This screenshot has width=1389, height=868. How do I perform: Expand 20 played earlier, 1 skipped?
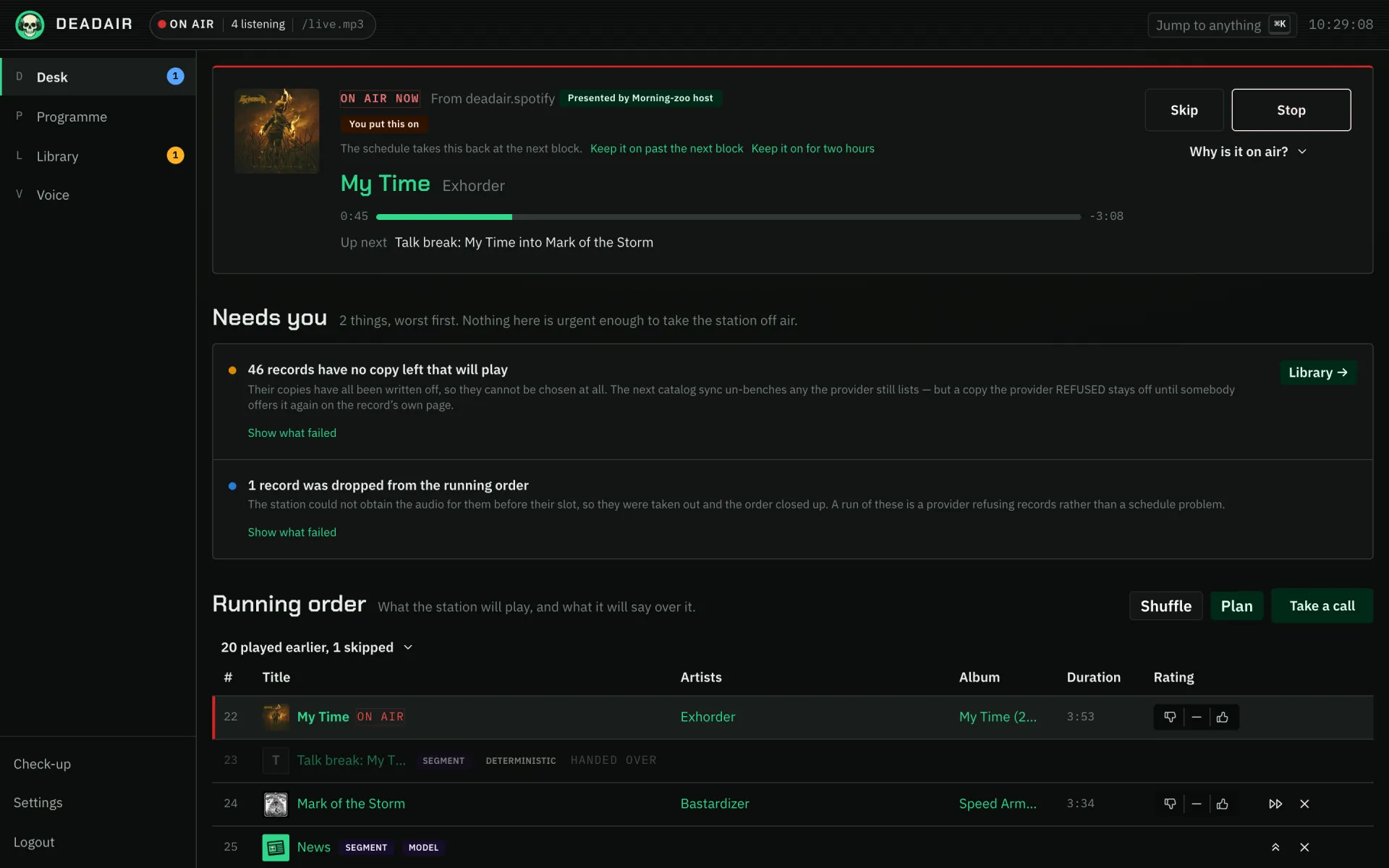[x=317, y=647]
